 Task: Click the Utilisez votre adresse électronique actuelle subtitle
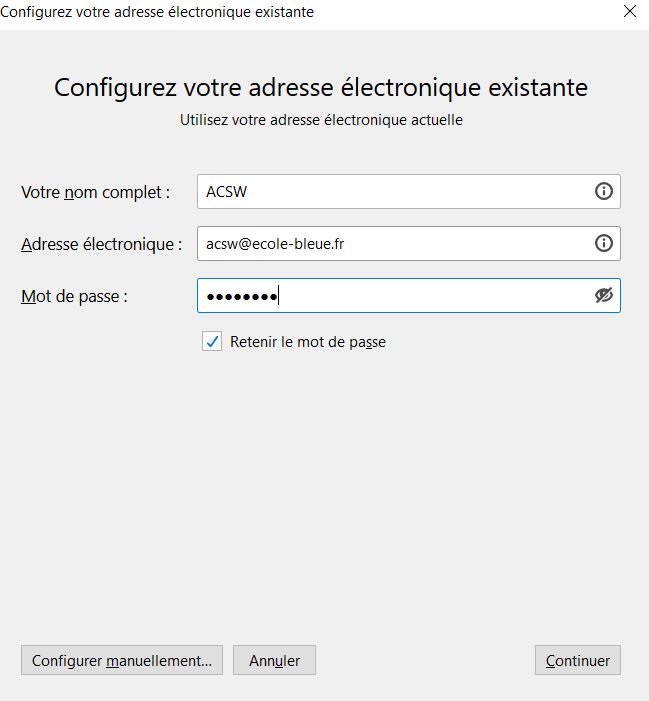pyautogui.click(x=321, y=120)
